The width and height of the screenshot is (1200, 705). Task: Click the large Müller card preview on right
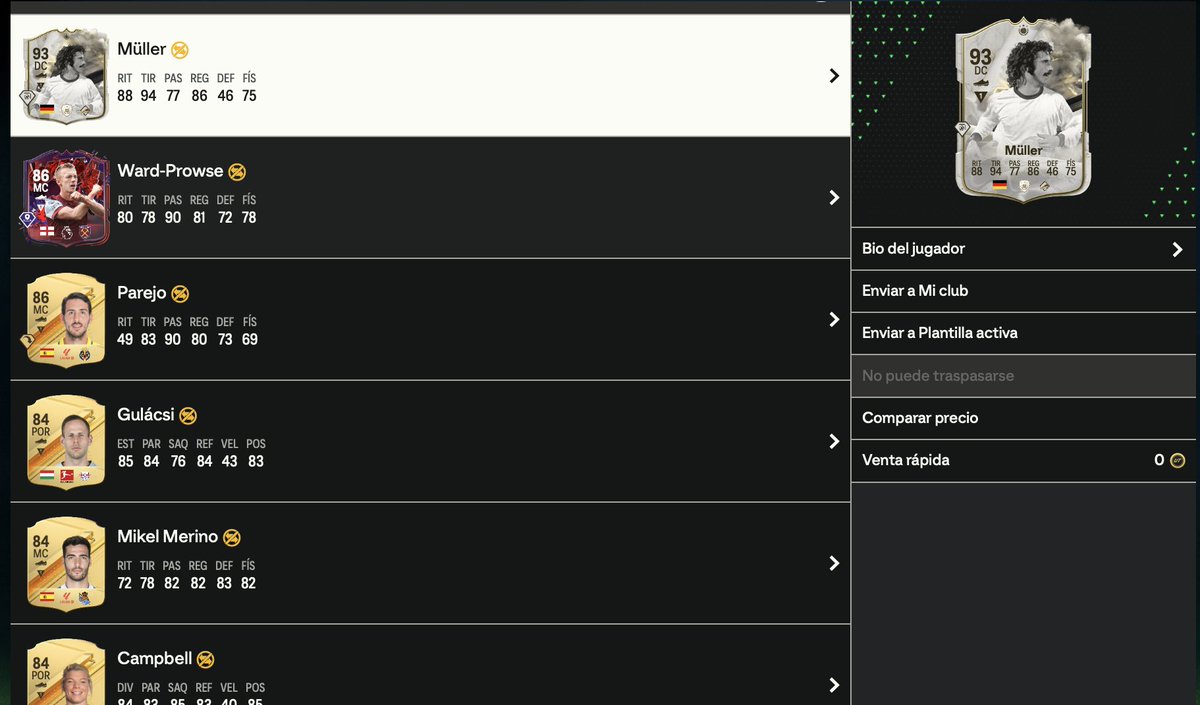[1023, 110]
